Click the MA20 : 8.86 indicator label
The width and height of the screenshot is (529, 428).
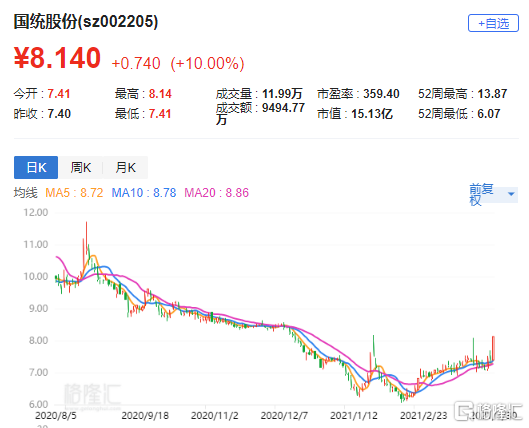coord(217,193)
